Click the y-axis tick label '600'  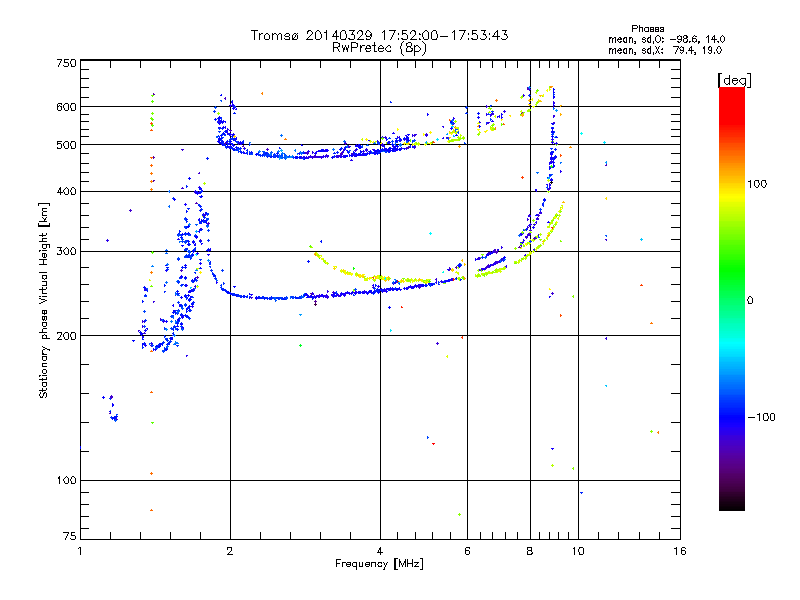point(66,107)
